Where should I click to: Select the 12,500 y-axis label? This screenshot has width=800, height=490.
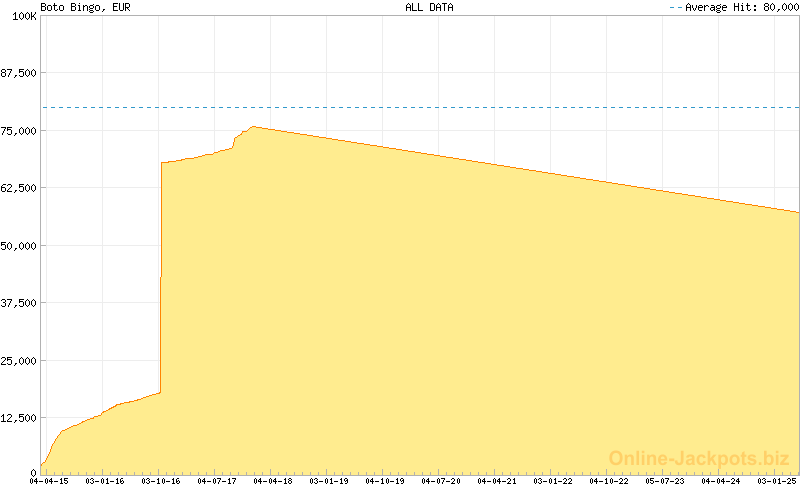19,418
